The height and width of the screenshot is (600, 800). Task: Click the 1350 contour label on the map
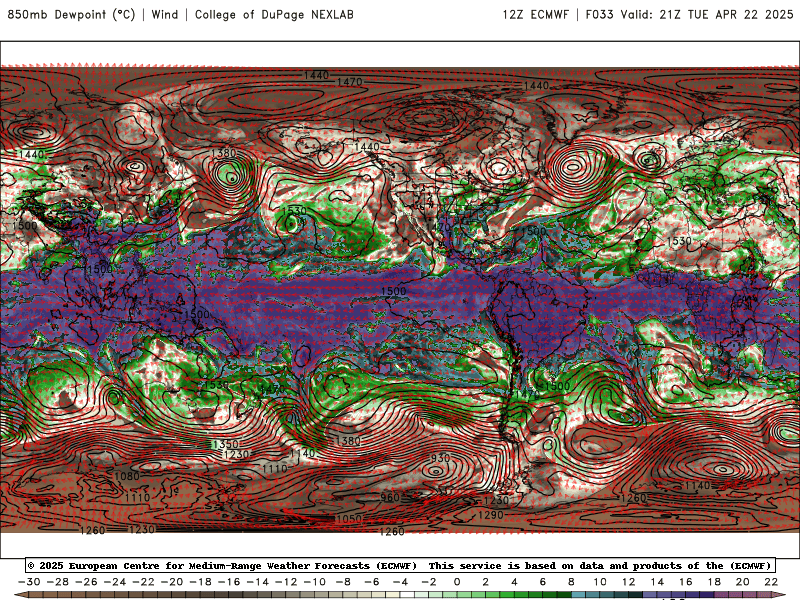(225, 444)
